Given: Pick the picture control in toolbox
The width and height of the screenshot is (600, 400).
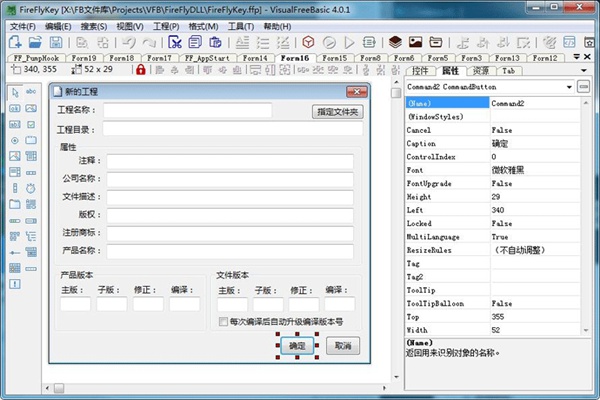Looking at the screenshot, I should tap(15, 156).
